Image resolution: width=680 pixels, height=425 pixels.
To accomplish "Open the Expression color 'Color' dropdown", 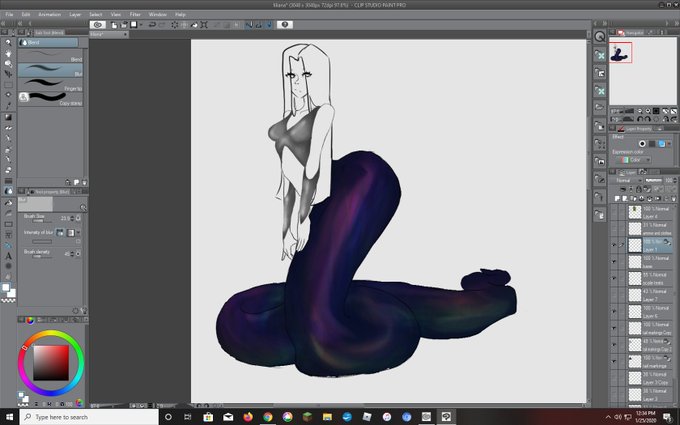I will (x=635, y=160).
